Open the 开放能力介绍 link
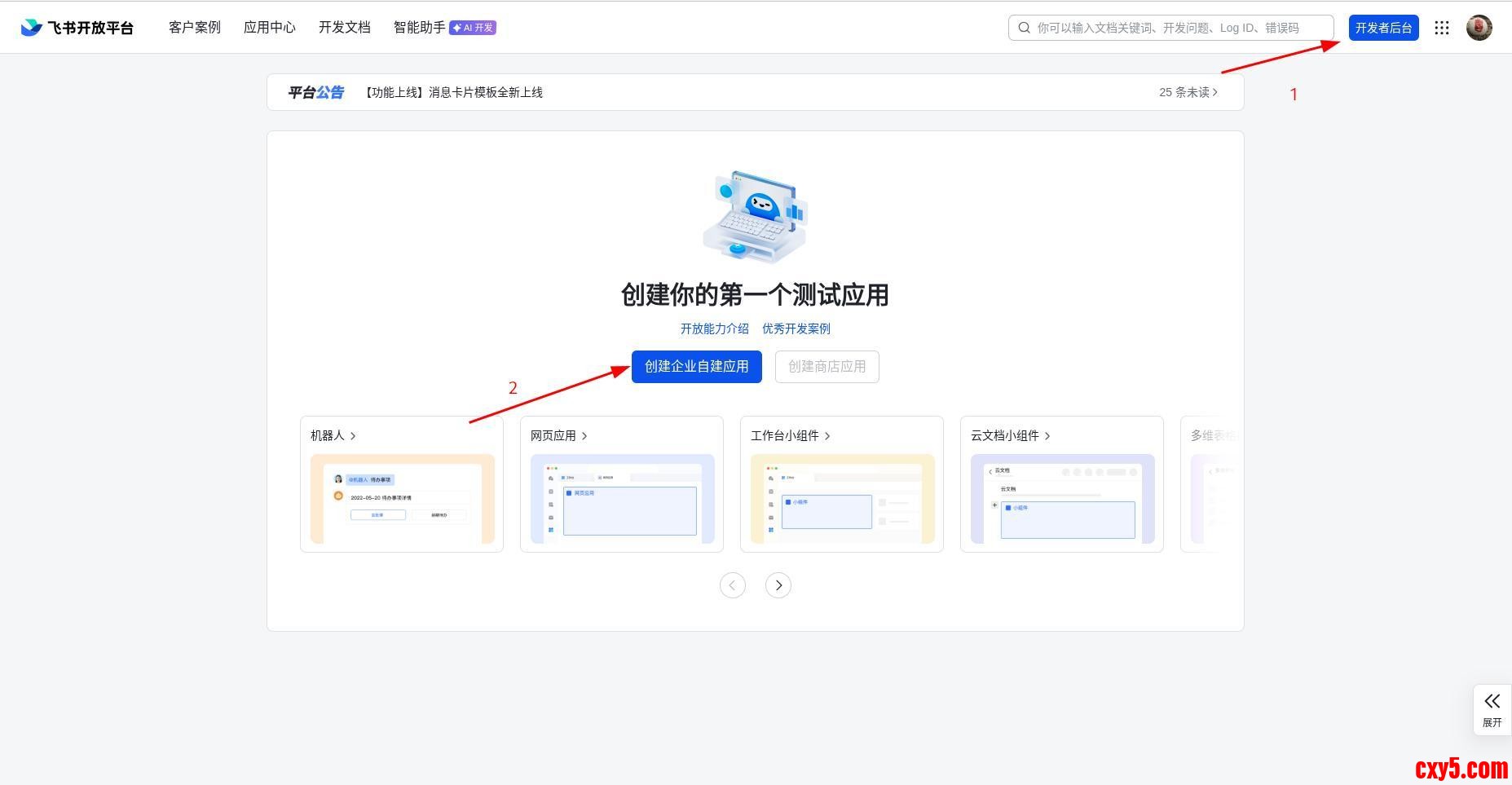Image resolution: width=1512 pixels, height=785 pixels. point(714,329)
